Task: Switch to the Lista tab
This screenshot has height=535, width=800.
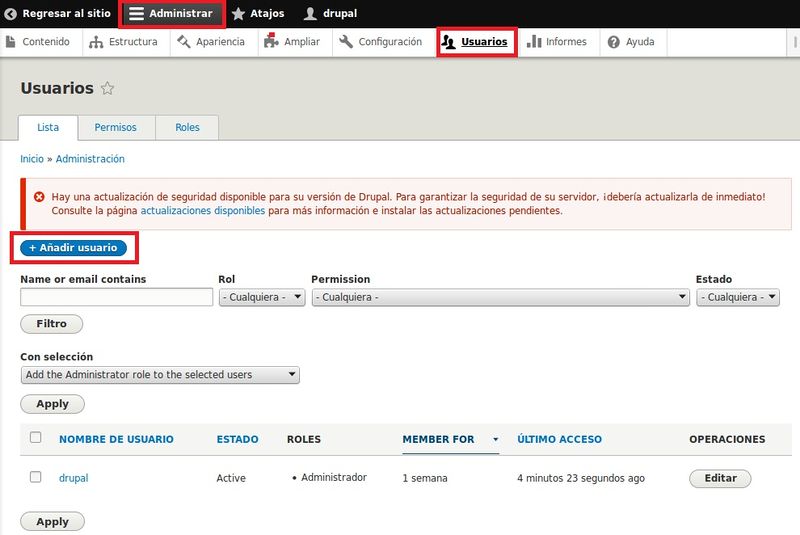Action: pyautogui.click(x=48, y=128)
